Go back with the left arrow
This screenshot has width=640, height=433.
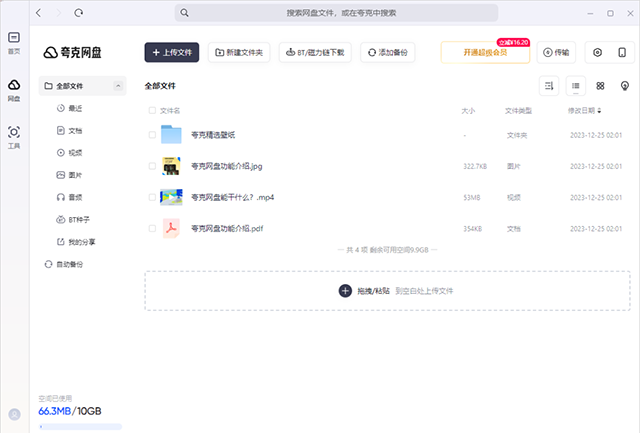39,13
